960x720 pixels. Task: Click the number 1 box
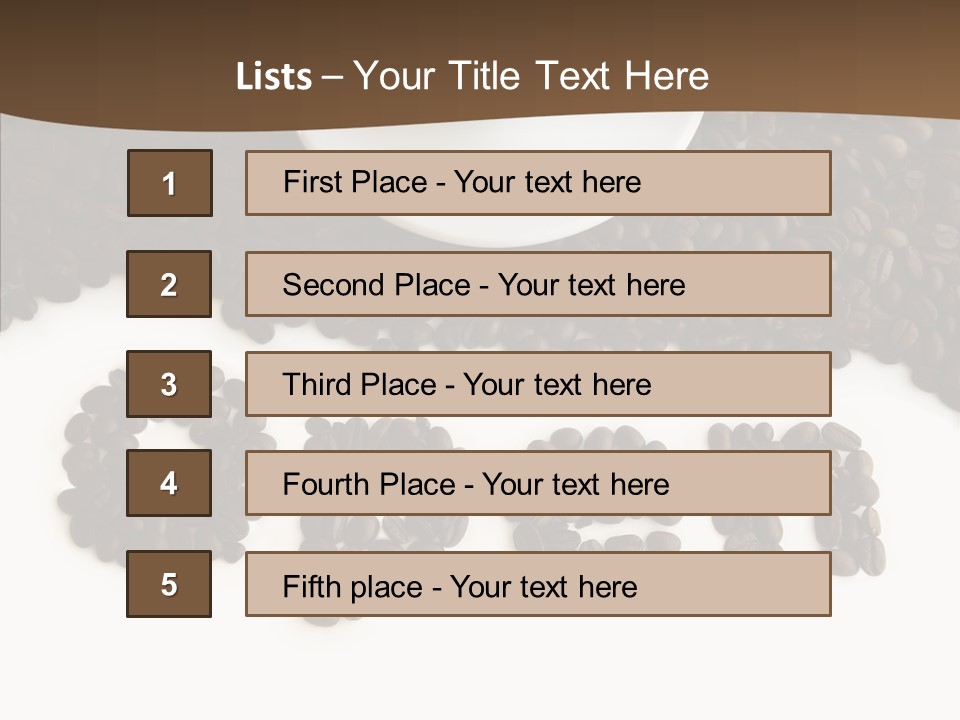point(169,183)
